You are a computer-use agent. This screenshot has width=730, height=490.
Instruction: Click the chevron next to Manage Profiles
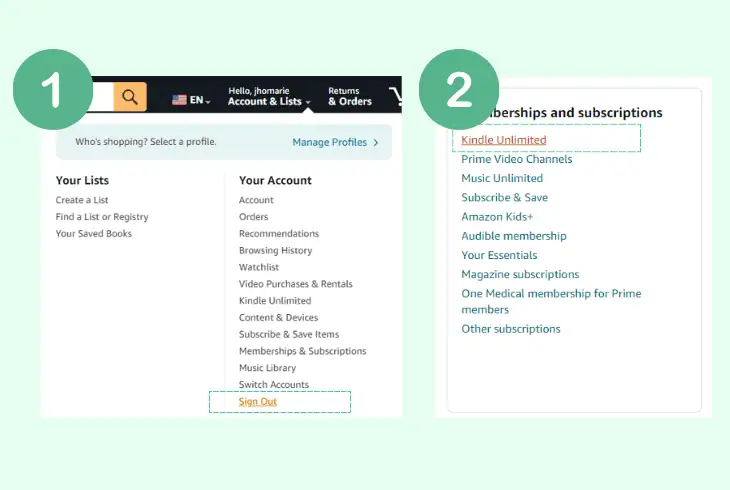coord(375,143)
